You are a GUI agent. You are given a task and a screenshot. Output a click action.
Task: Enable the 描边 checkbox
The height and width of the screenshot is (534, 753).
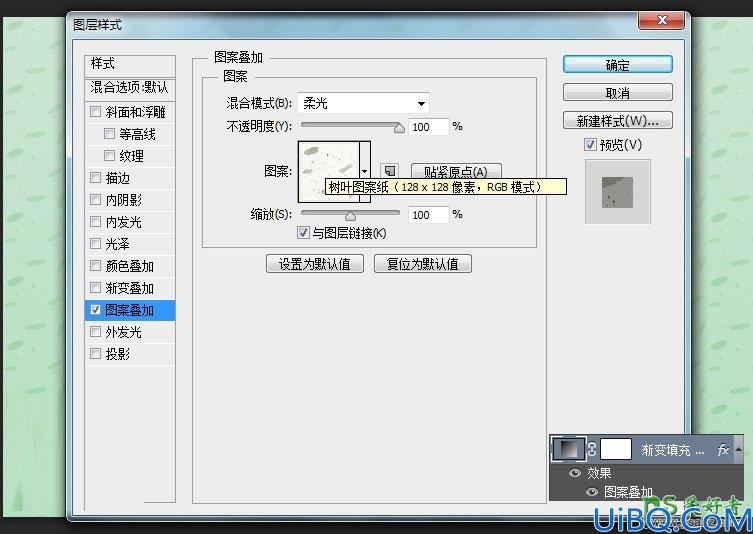click(96, 178)
